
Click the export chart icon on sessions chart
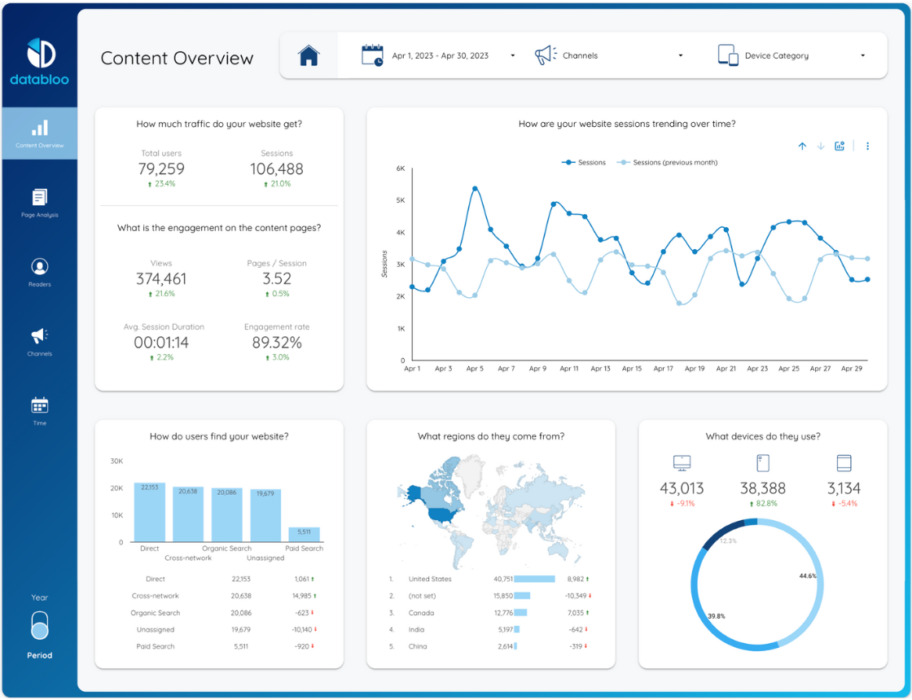click(x=839, y=146)
